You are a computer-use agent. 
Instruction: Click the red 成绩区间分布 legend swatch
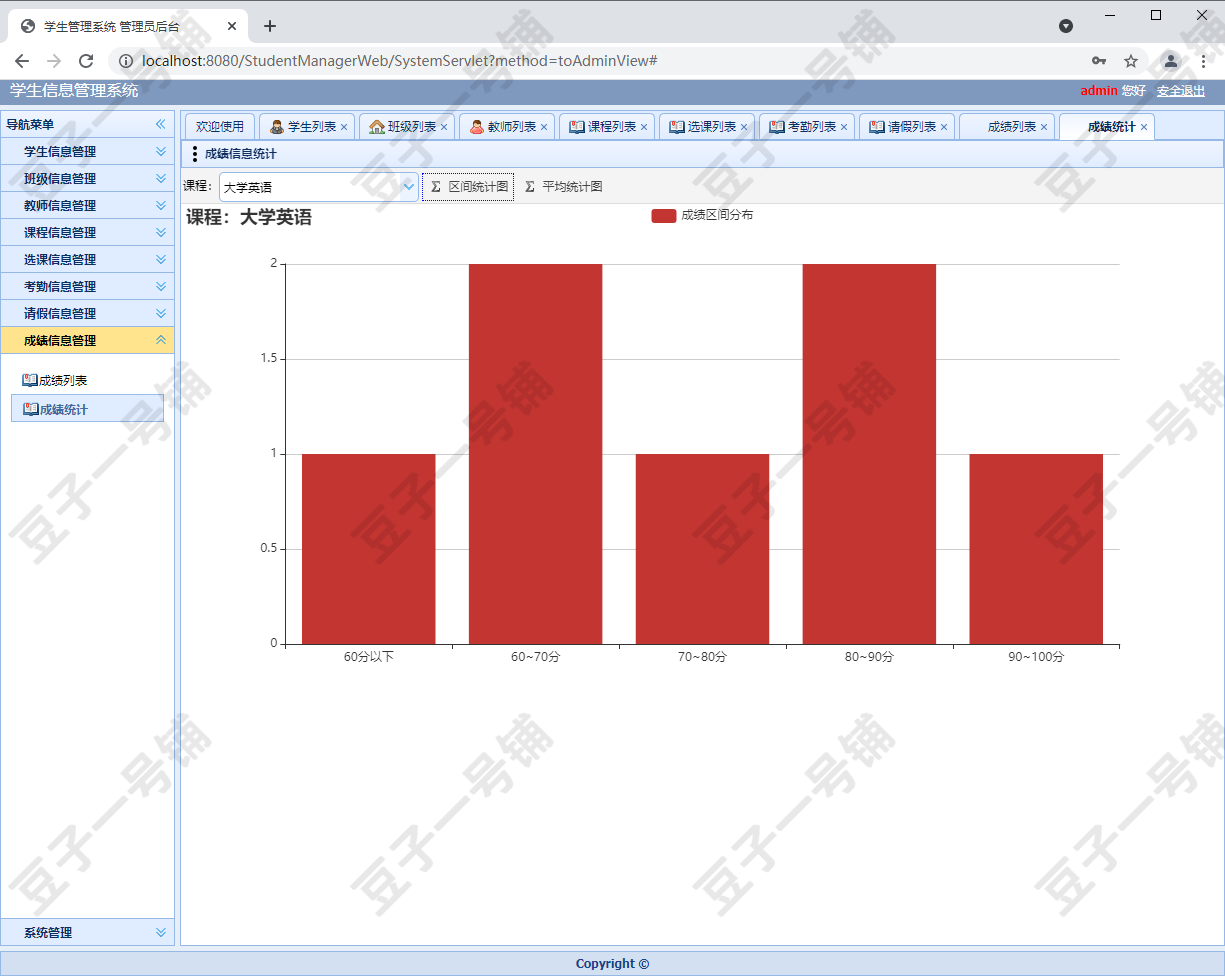(x=663, y=215)
